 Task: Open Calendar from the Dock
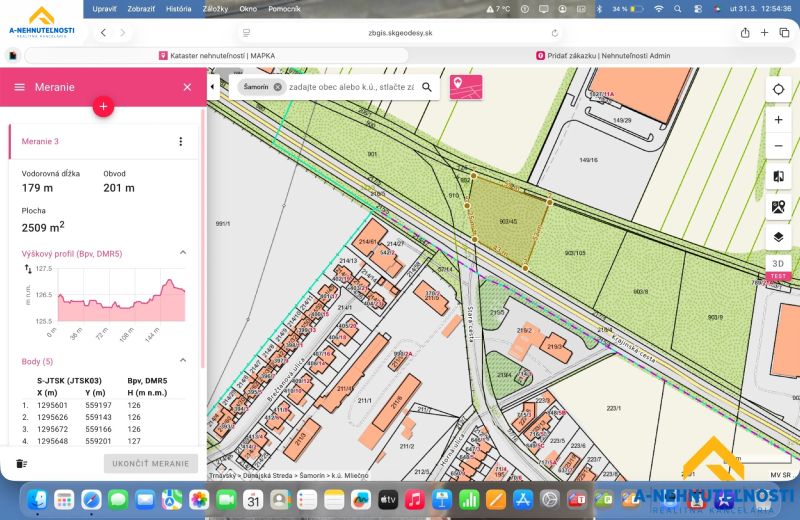[253, 500]
